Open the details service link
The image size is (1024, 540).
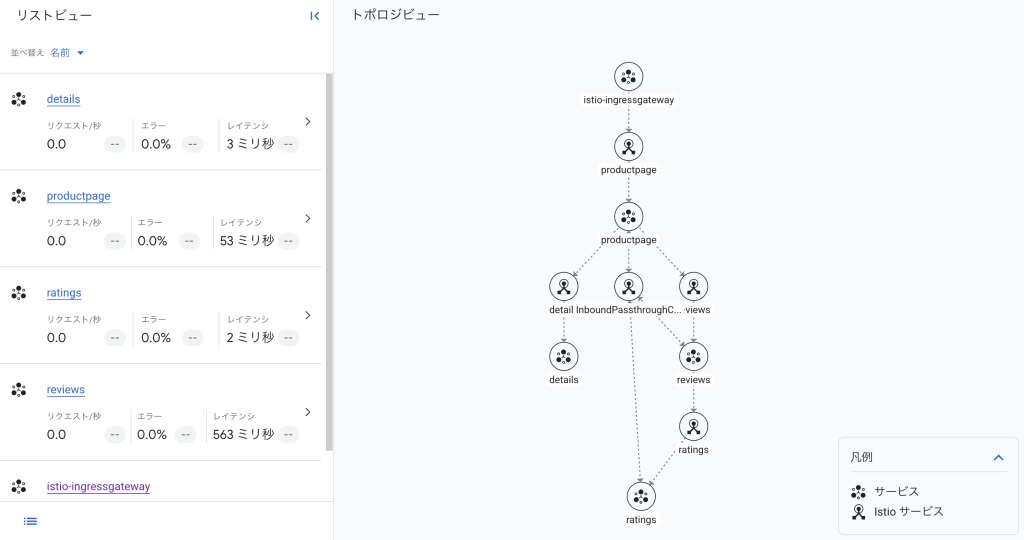(x=63, y=99)
